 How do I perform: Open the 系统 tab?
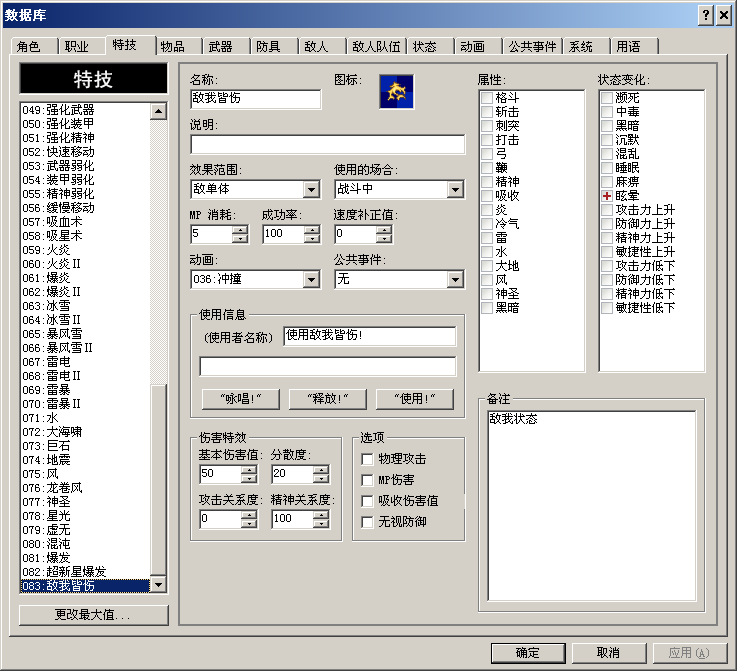586,47
